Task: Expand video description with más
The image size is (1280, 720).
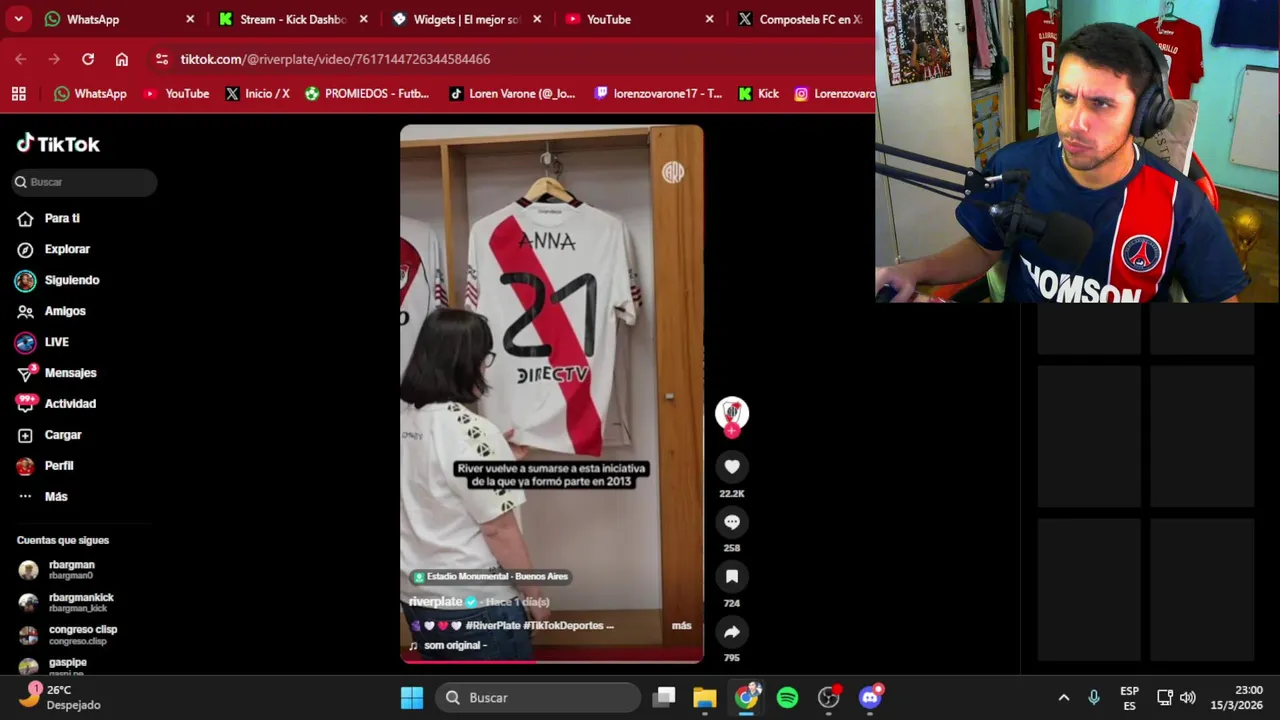Action: [x=681, y=625]
